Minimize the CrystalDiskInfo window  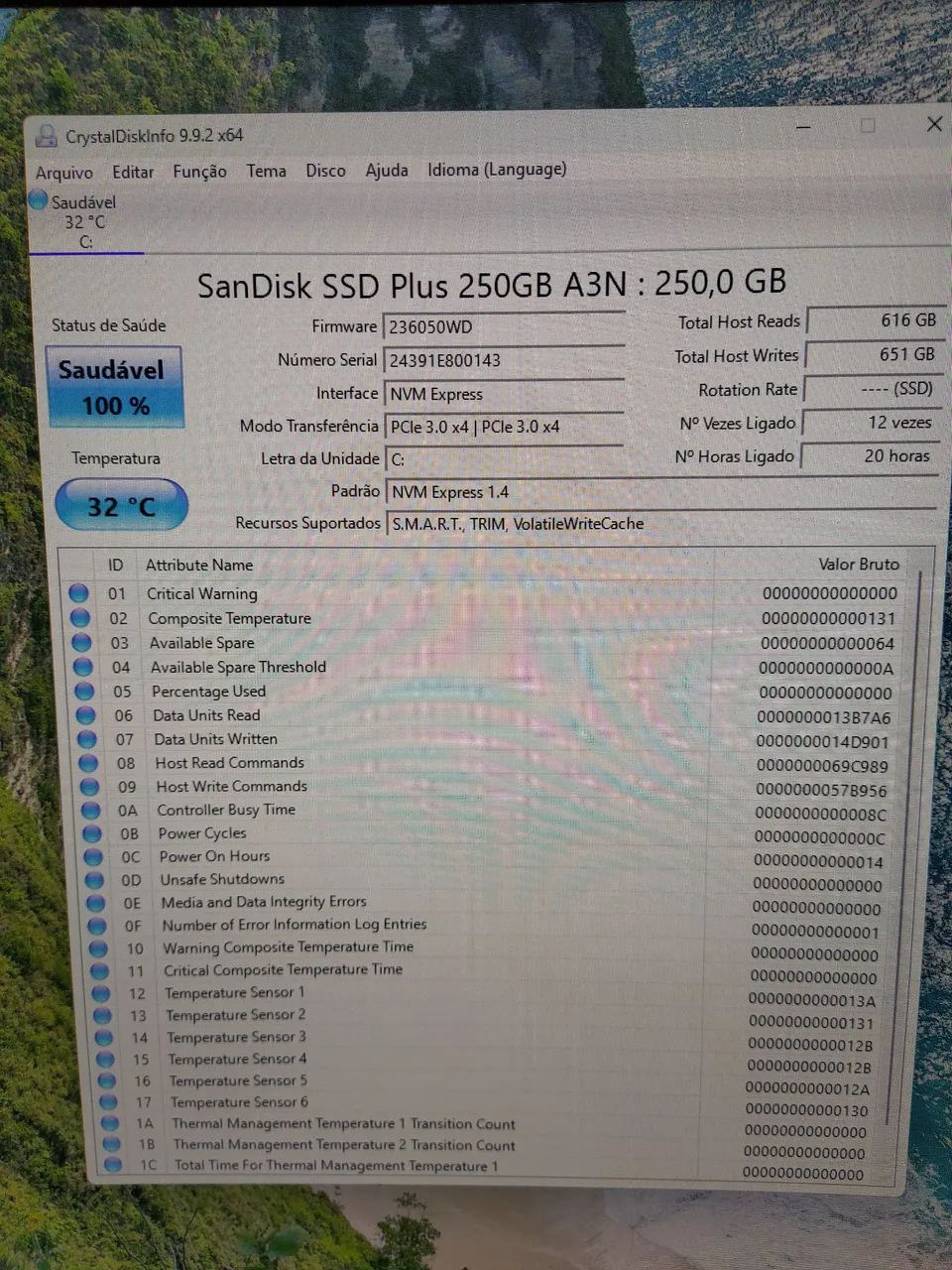(803, 126)
